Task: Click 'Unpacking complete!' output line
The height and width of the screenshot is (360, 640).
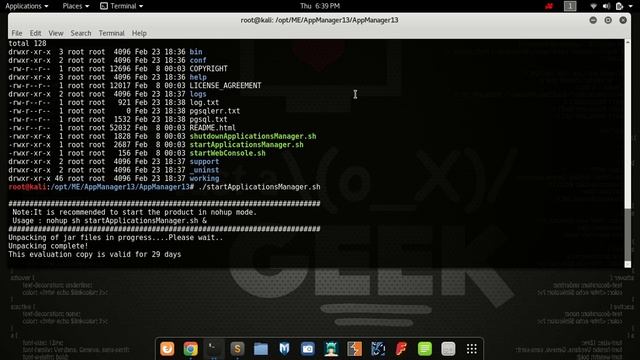Action: coord(48,246)
